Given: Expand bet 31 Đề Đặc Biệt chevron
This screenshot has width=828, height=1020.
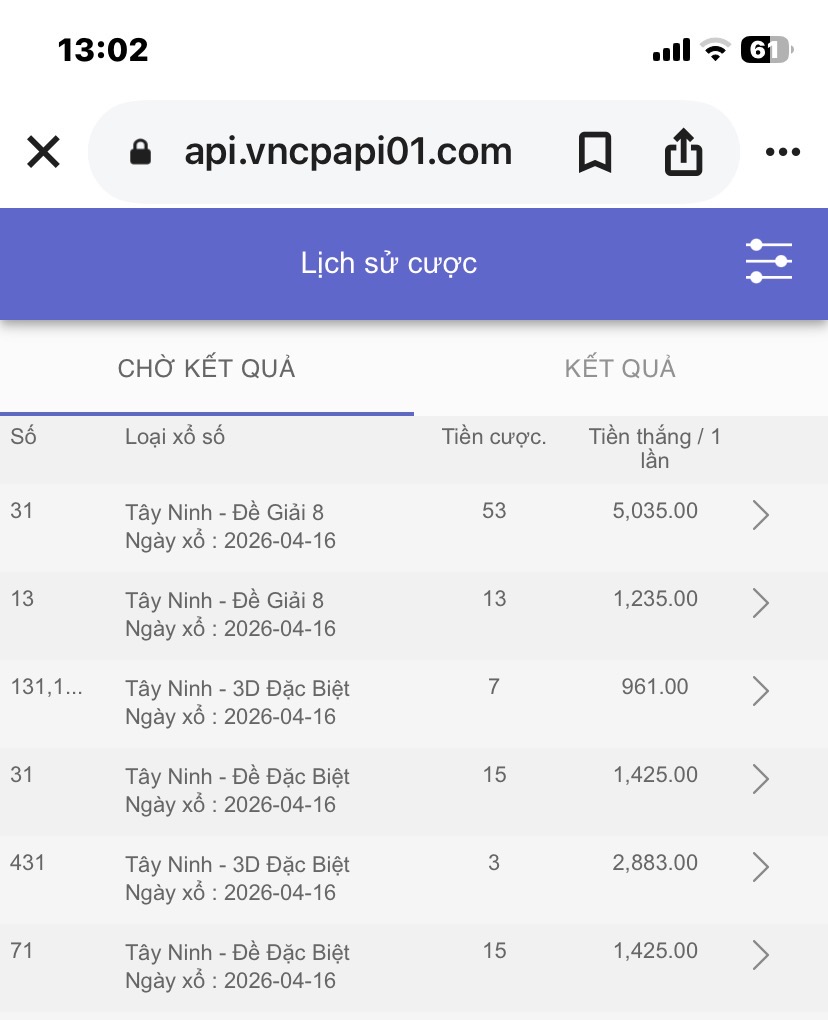Looking at the screenshot, I should tap(760, 779).
